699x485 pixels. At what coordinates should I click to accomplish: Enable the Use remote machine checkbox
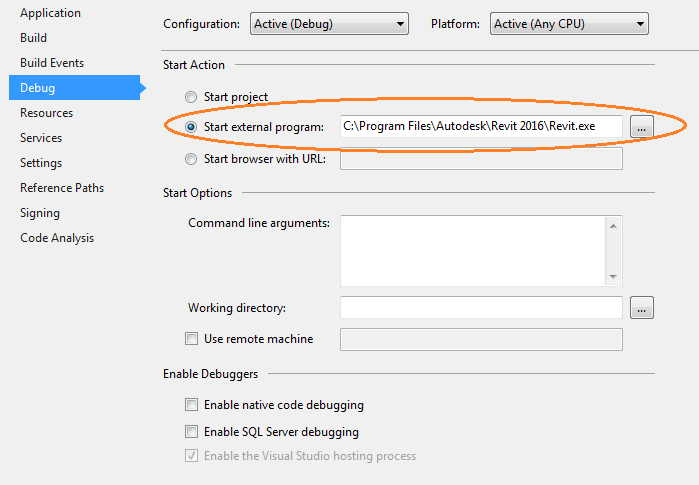[191, 339]
